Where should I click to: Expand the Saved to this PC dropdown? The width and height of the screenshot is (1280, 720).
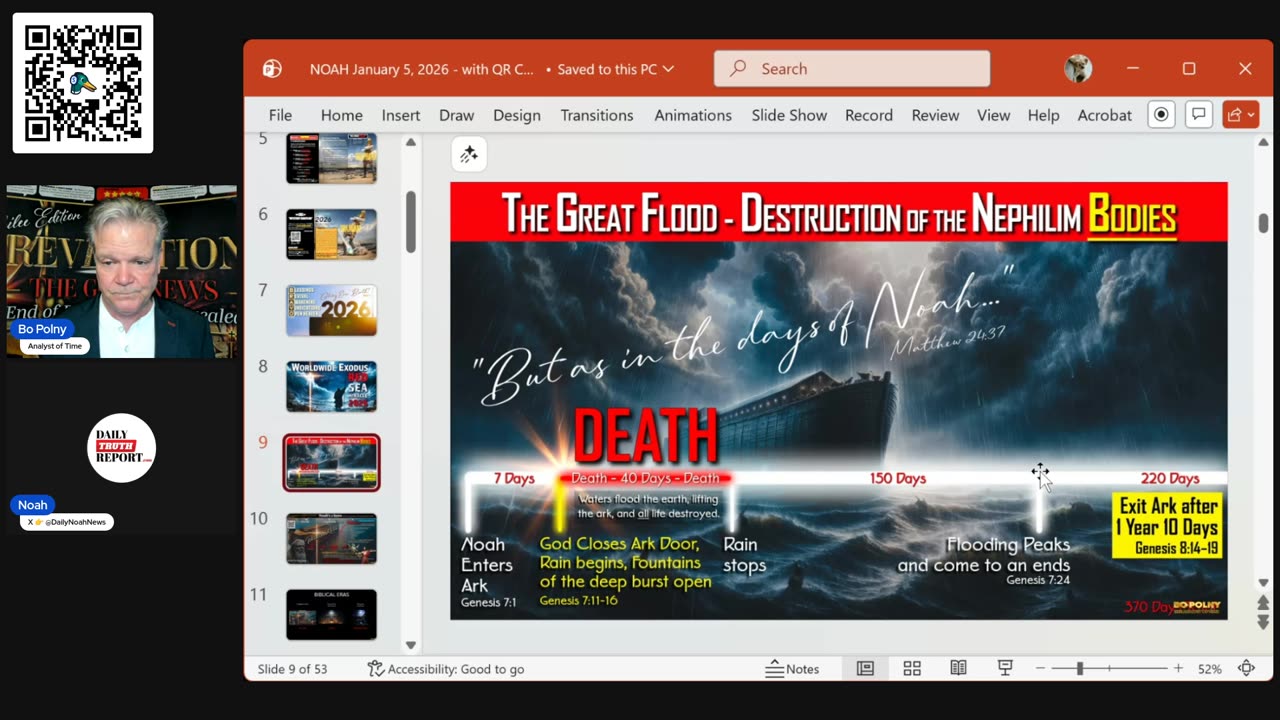tap(668, 69)
